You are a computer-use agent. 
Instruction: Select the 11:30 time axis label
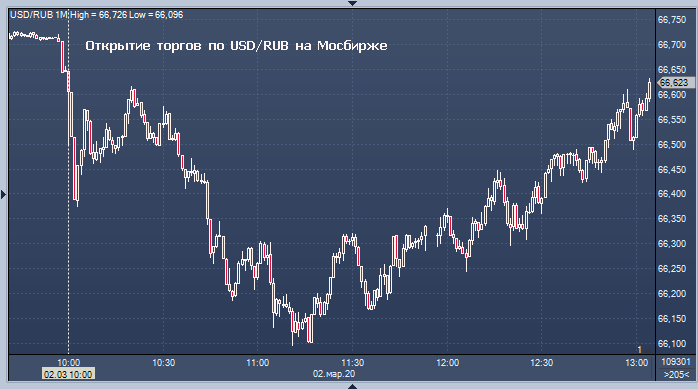point(353,363)
